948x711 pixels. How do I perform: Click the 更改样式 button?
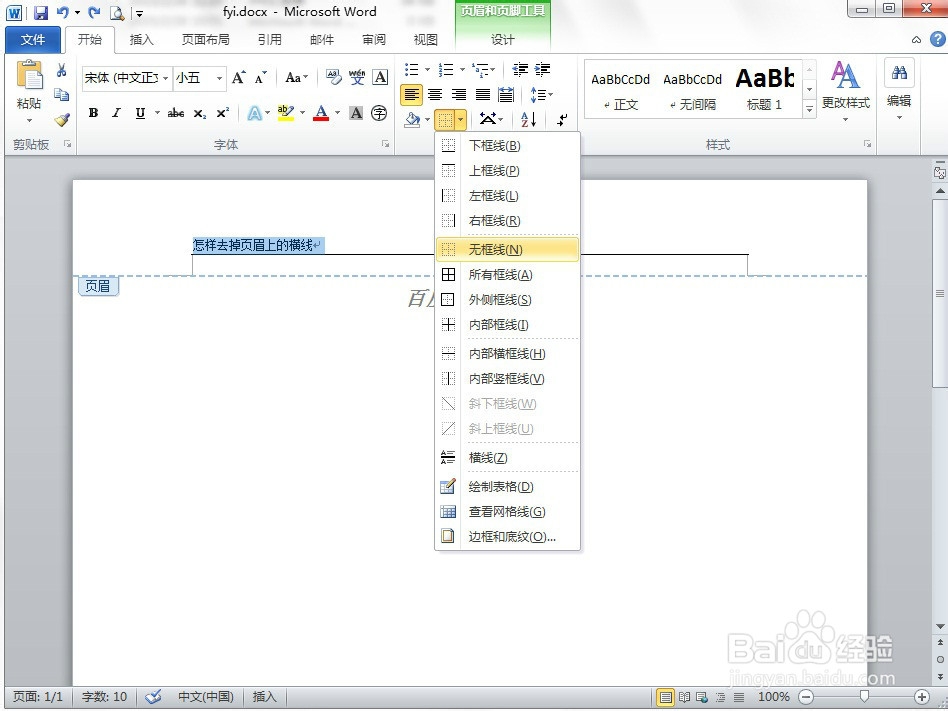[x=845, y=91]
